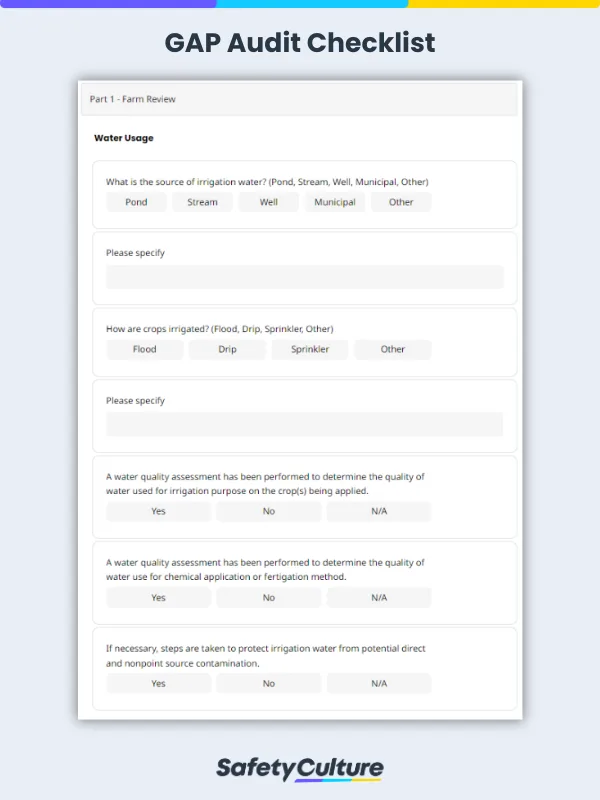Answer Yes for the fertigation water quality assessment
The width and height of the screenshot is (600, 800).
point(158,598)
